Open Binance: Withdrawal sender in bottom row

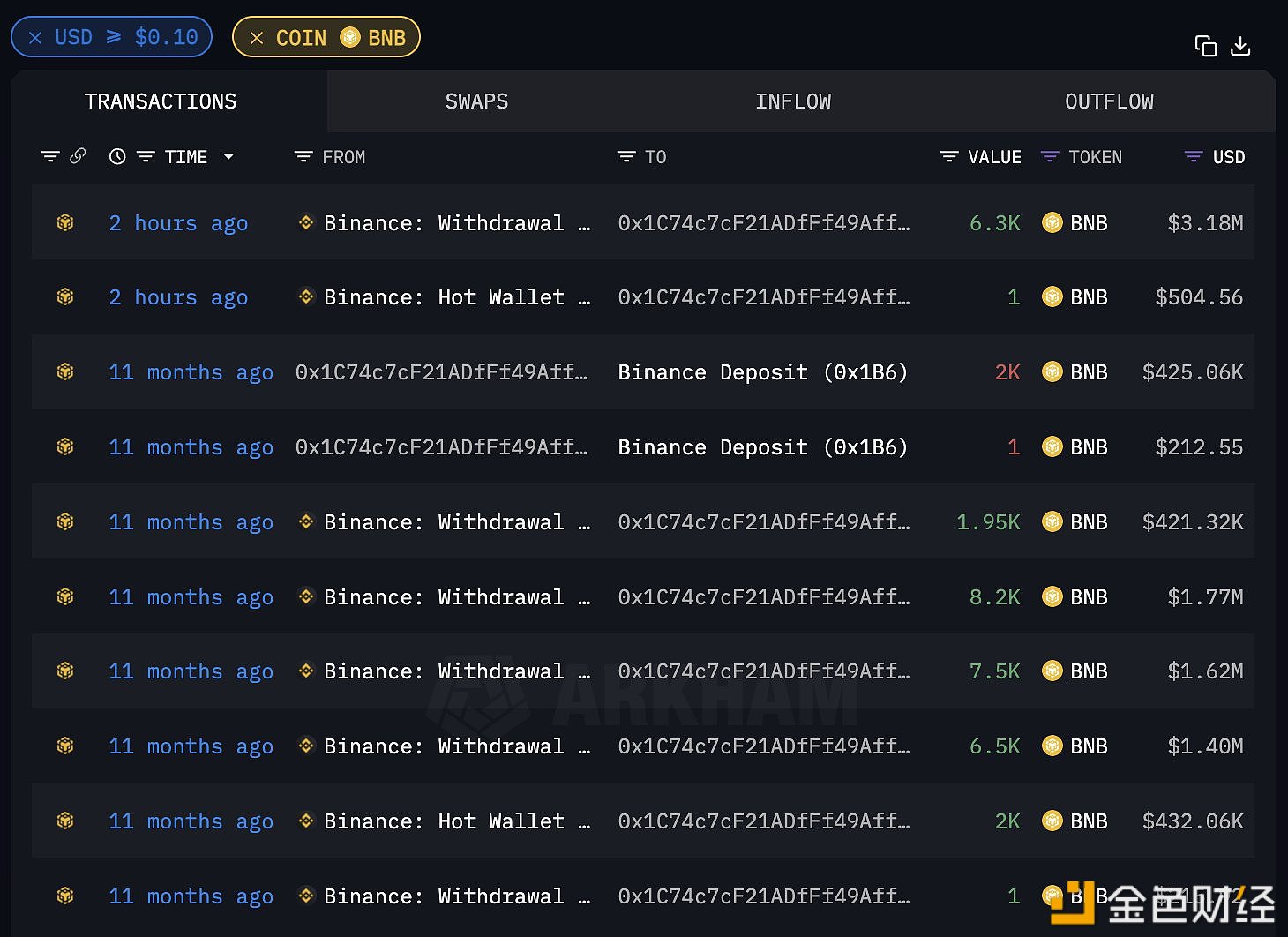[x=456, y=896]
